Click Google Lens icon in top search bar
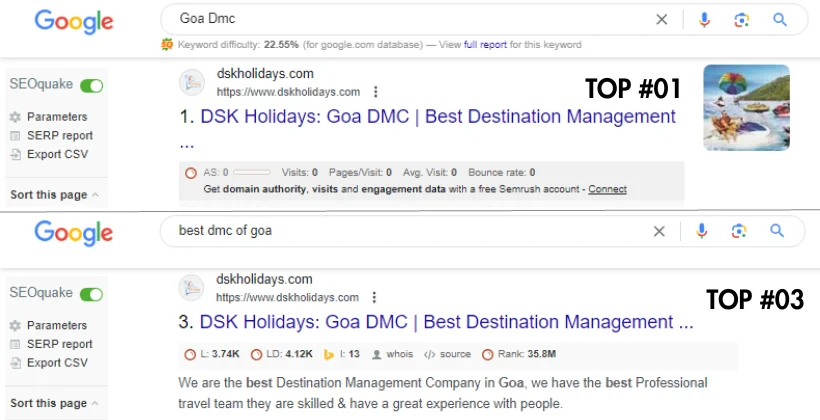Image resolution: width=820 pixels, height=420 pixels. 740,19
